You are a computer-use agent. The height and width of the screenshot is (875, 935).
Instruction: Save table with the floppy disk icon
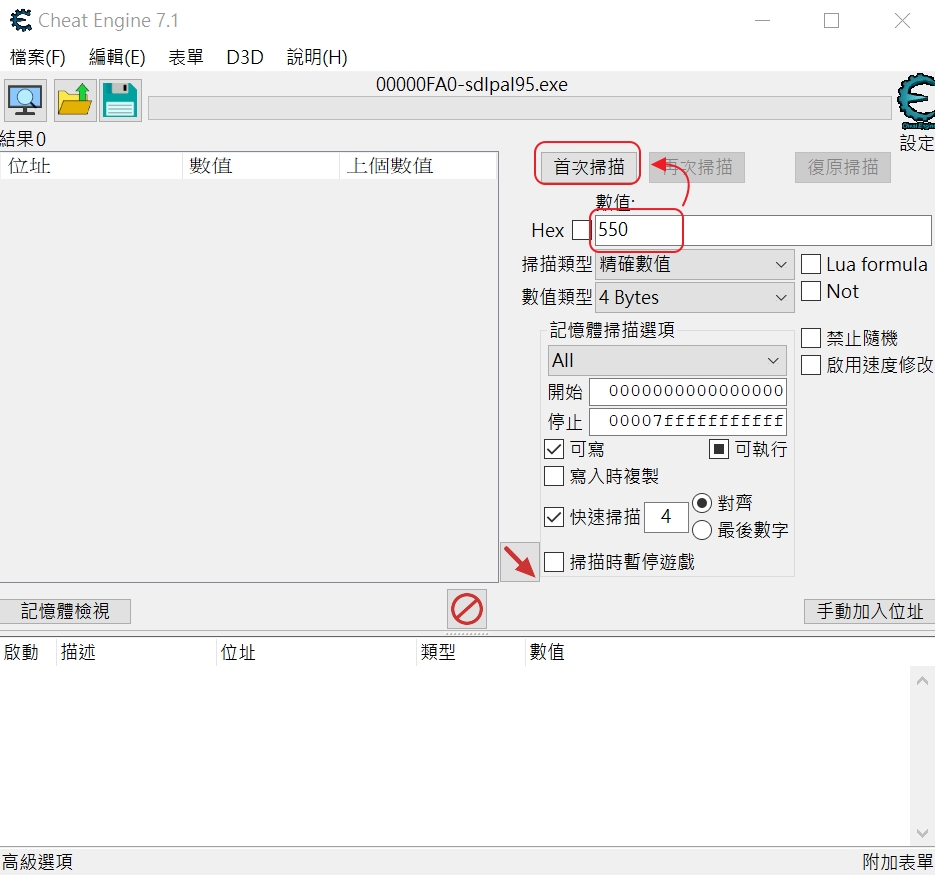point(120,100)
